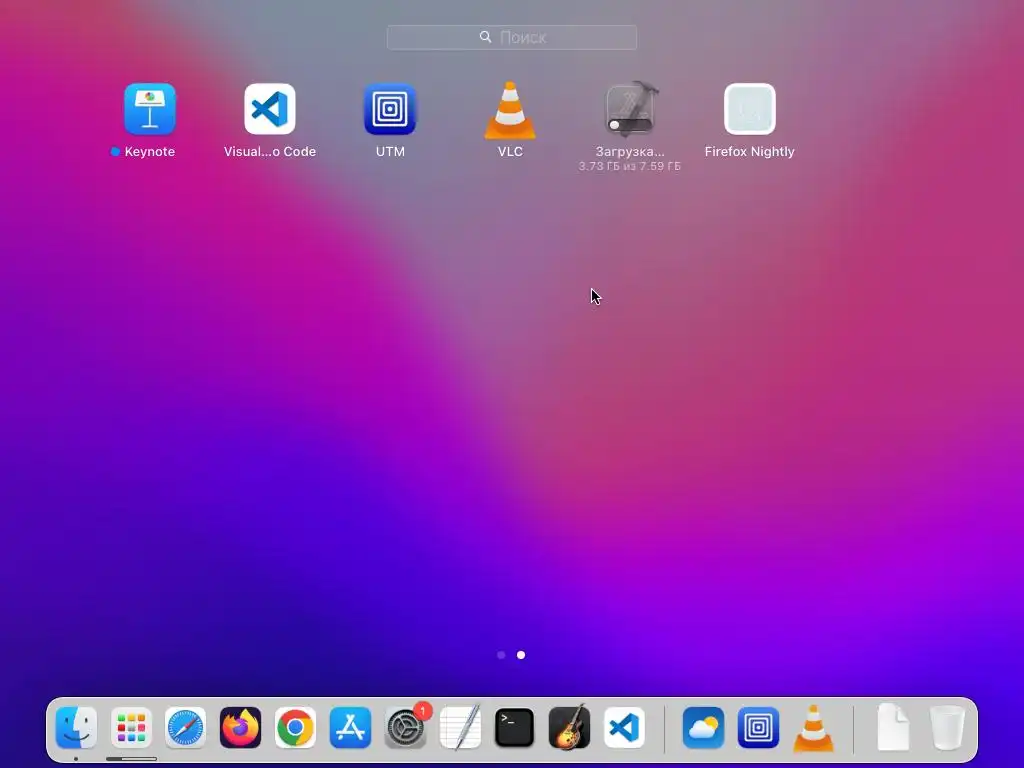
Task: Open the weather cloud app in Dock
Action: click(x=703, y=728)
